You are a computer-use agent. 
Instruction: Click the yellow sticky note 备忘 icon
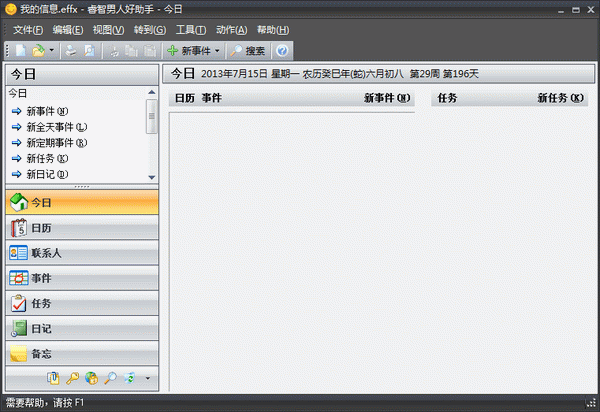(18, 354)
